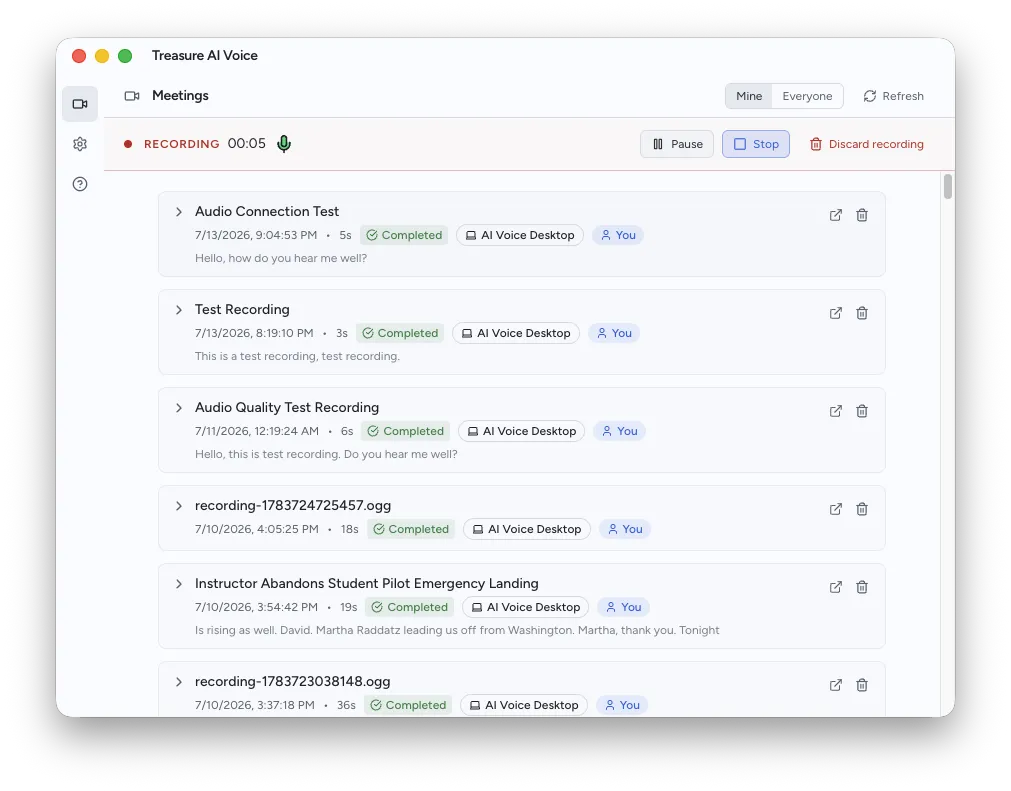Viewport: 1011px width, 791px height.
Task: Click title "Test Recording"
Action: pos(242,309)
